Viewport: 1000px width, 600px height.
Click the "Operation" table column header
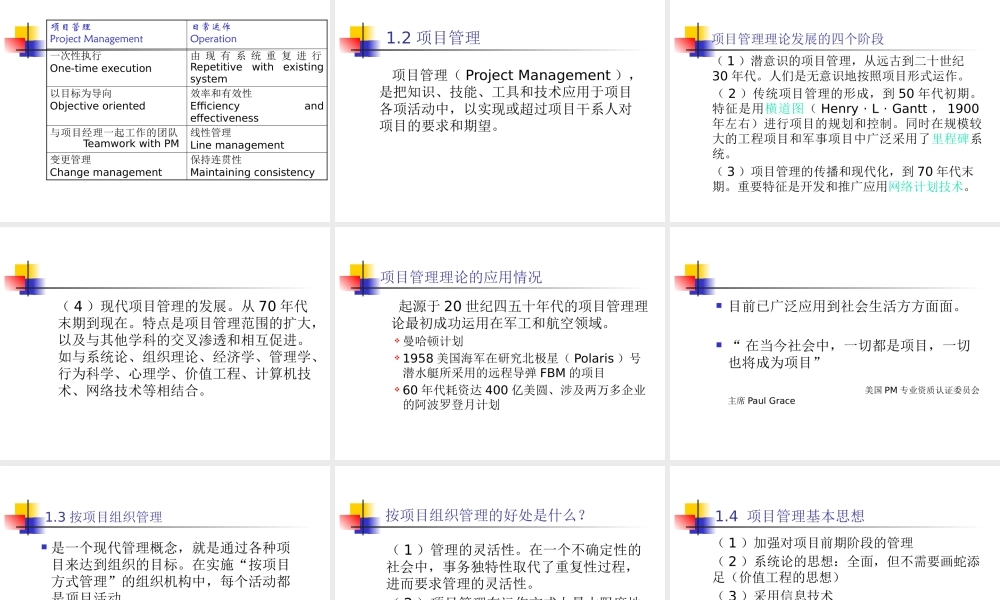pyautogui.click(x=214, y=39)
